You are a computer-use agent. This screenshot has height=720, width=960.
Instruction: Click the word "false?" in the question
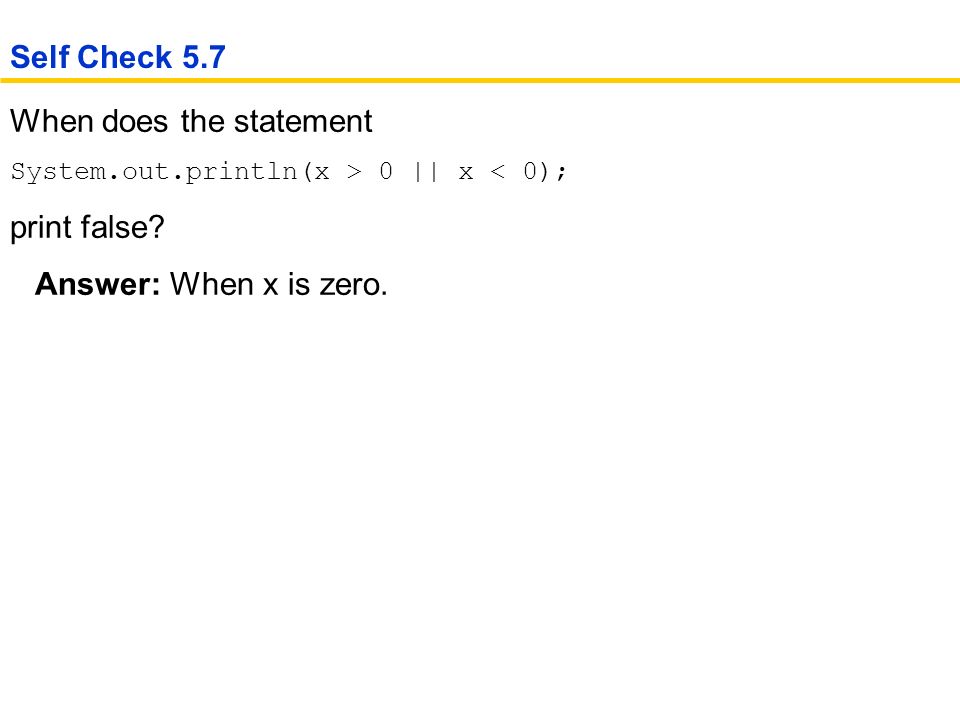point(122,227)
